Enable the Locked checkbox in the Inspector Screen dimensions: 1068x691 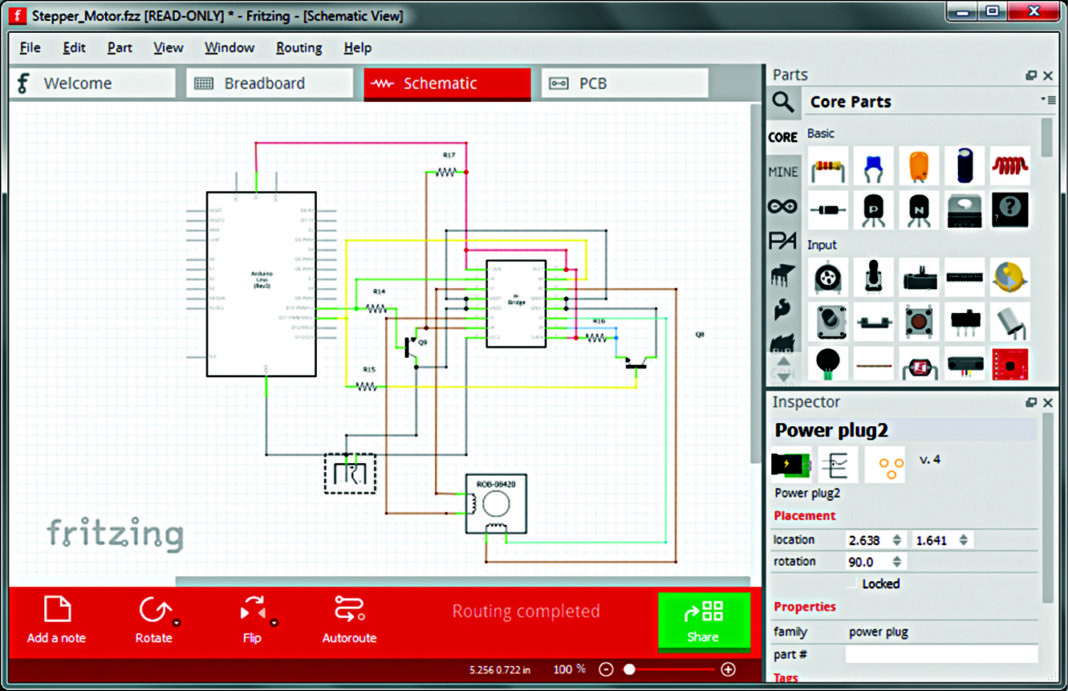pyautogui.click(x=852, y=584)
